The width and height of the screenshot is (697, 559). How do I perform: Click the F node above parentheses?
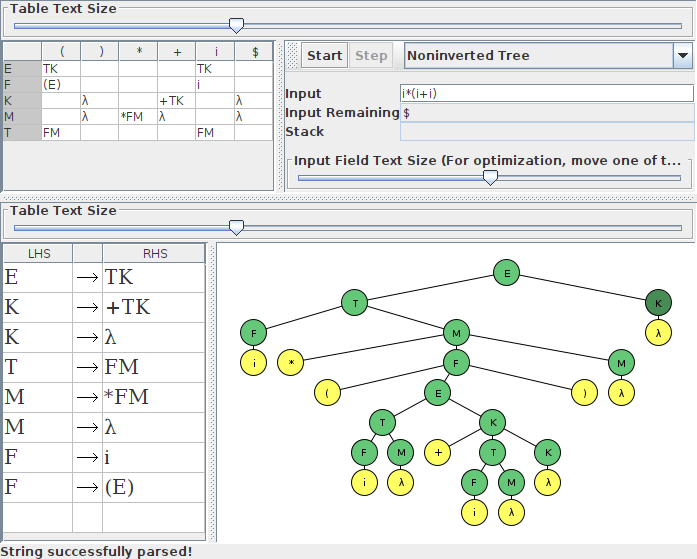tap(456, 363)
